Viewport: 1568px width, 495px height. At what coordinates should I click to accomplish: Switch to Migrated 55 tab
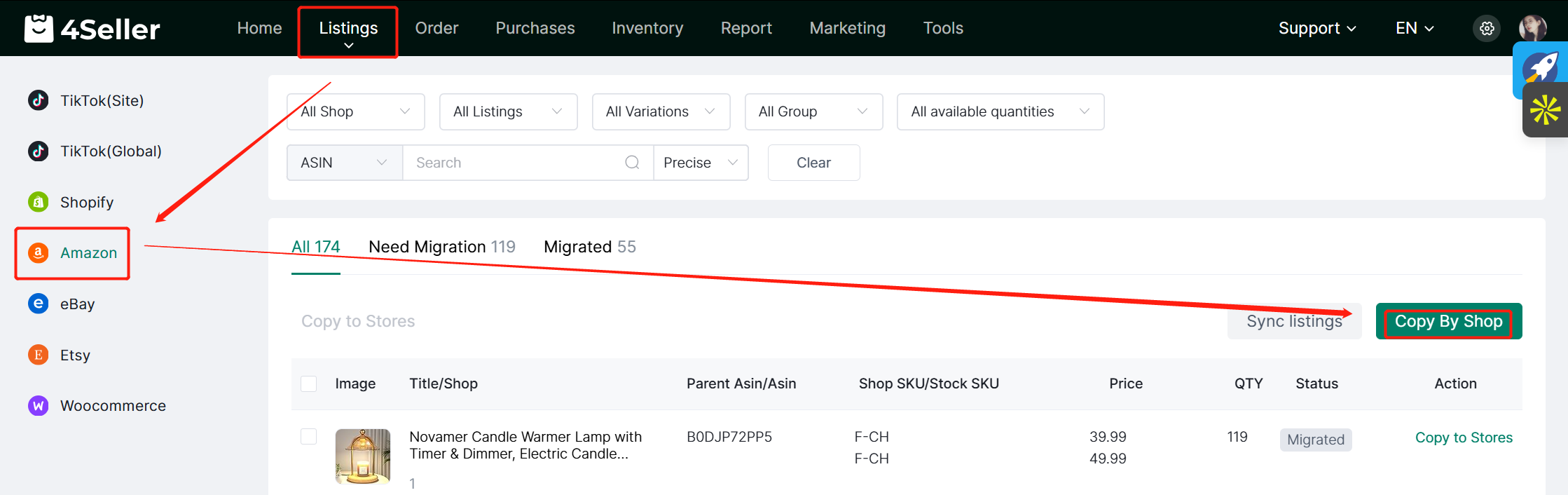pos(590,247)
